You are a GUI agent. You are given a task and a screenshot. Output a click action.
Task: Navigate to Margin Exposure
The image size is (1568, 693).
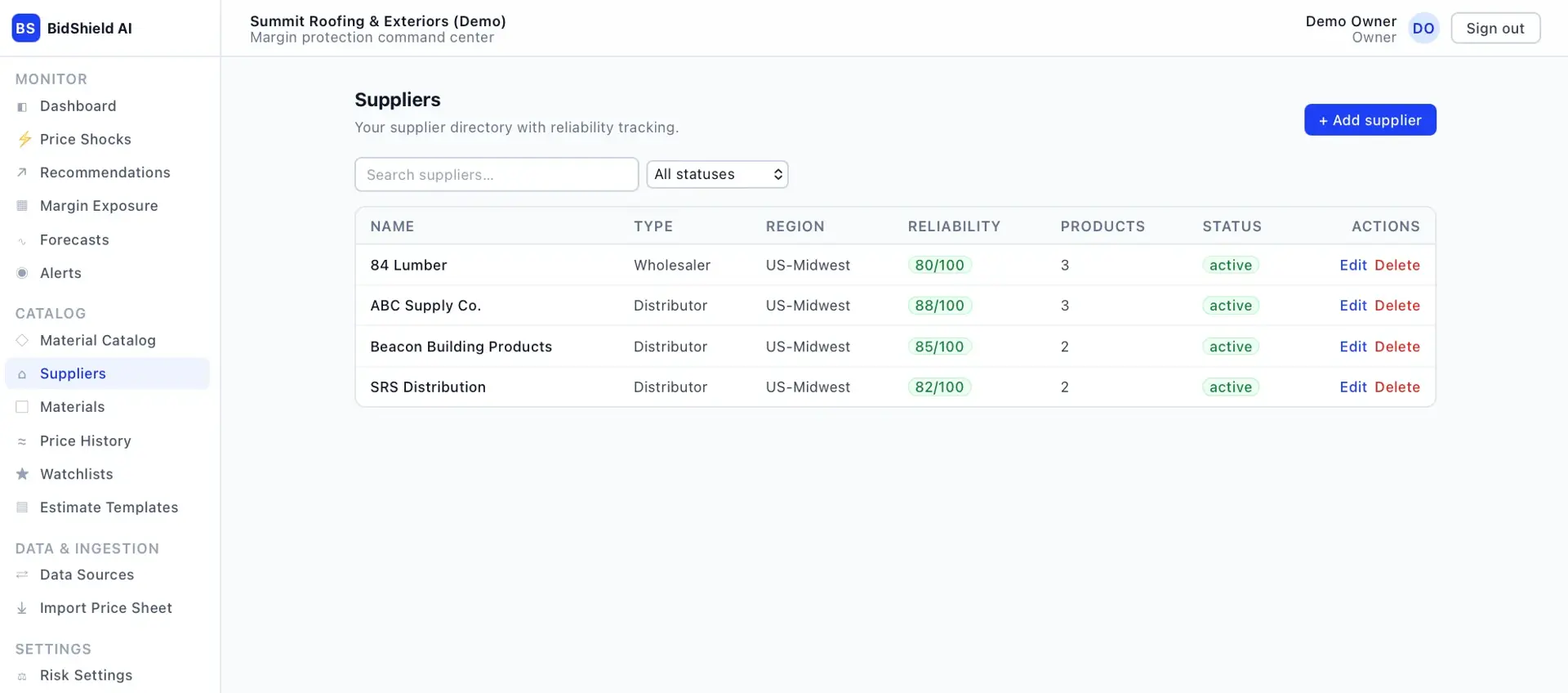(x=107, y=206)
